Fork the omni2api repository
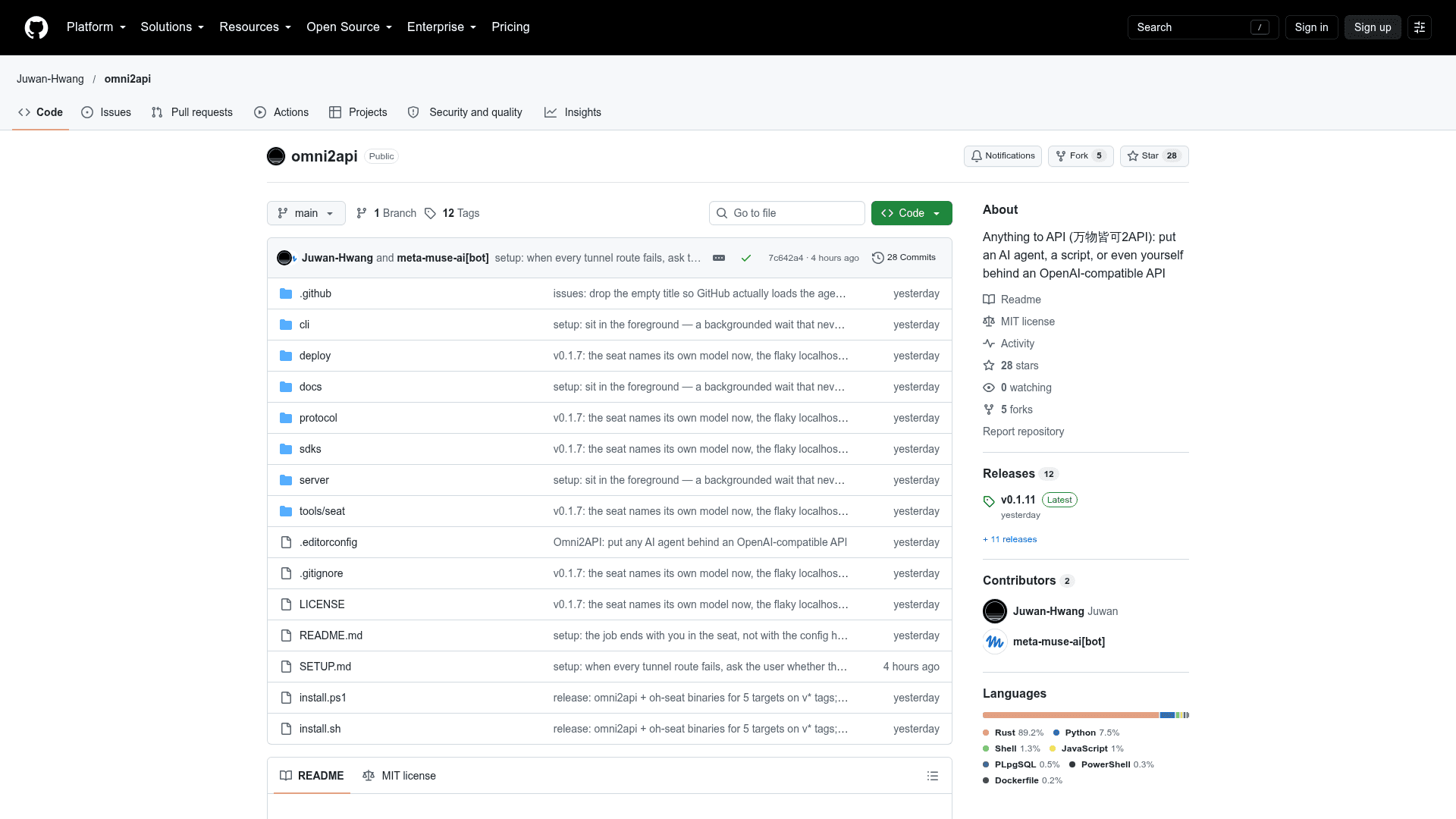This screenshot has height=819, width=1456. [x=1081, y=156]
